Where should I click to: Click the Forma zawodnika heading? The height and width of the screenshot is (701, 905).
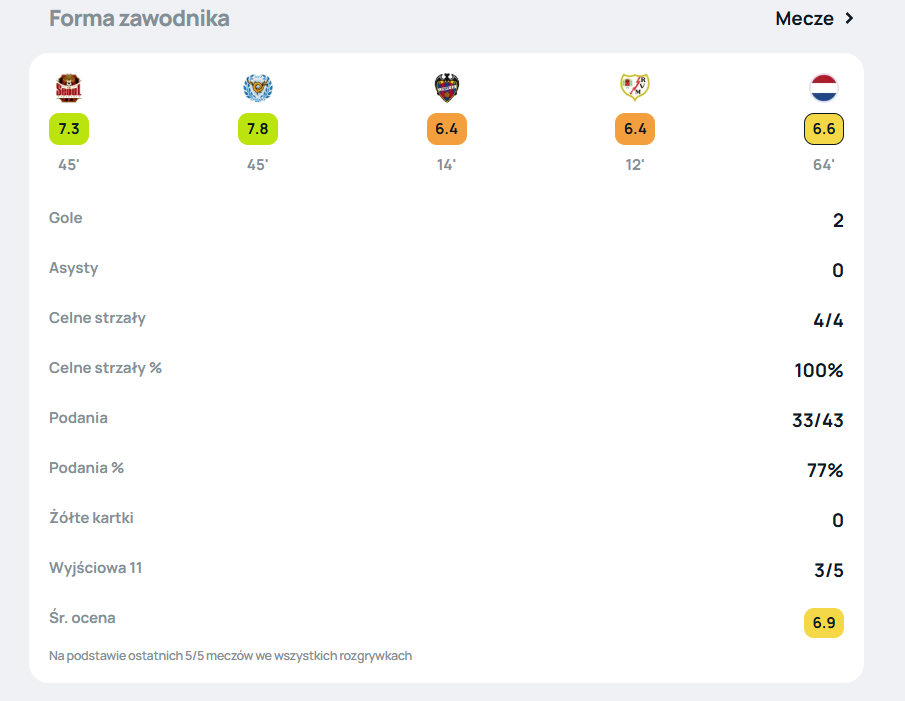click(x=139, y=18)
